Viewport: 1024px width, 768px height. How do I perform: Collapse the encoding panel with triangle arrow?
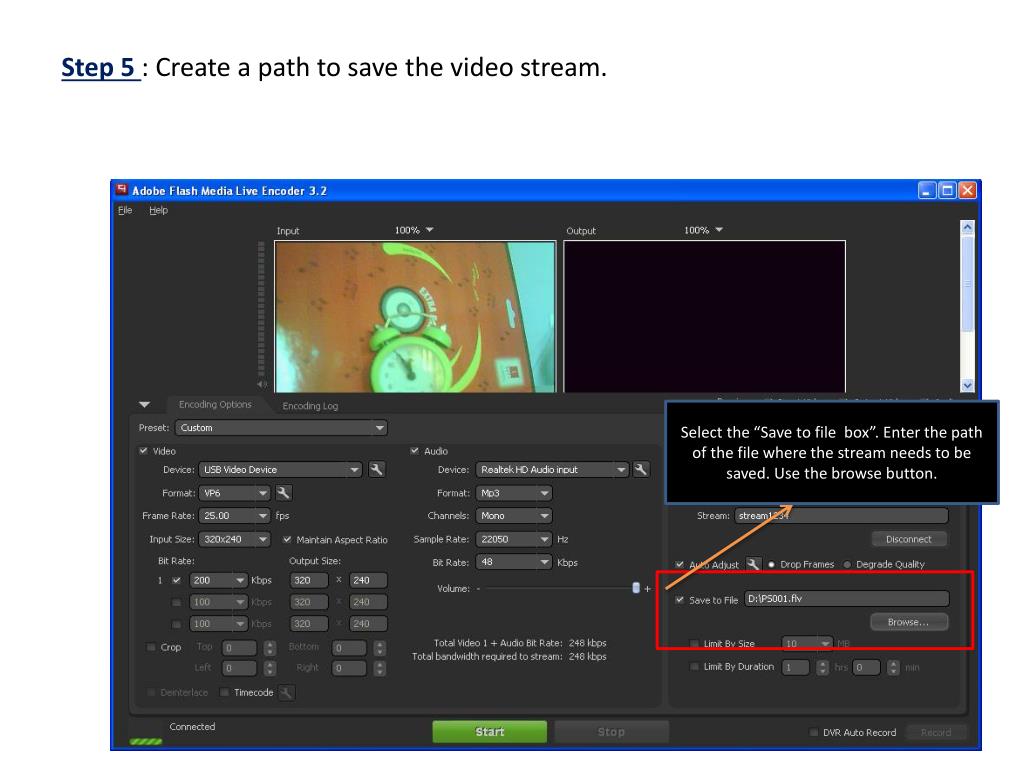tap(145, 405)
